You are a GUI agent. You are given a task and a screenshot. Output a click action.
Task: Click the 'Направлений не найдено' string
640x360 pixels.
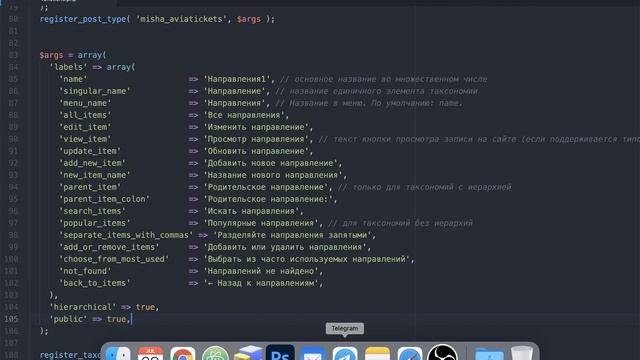click(261, 271)
